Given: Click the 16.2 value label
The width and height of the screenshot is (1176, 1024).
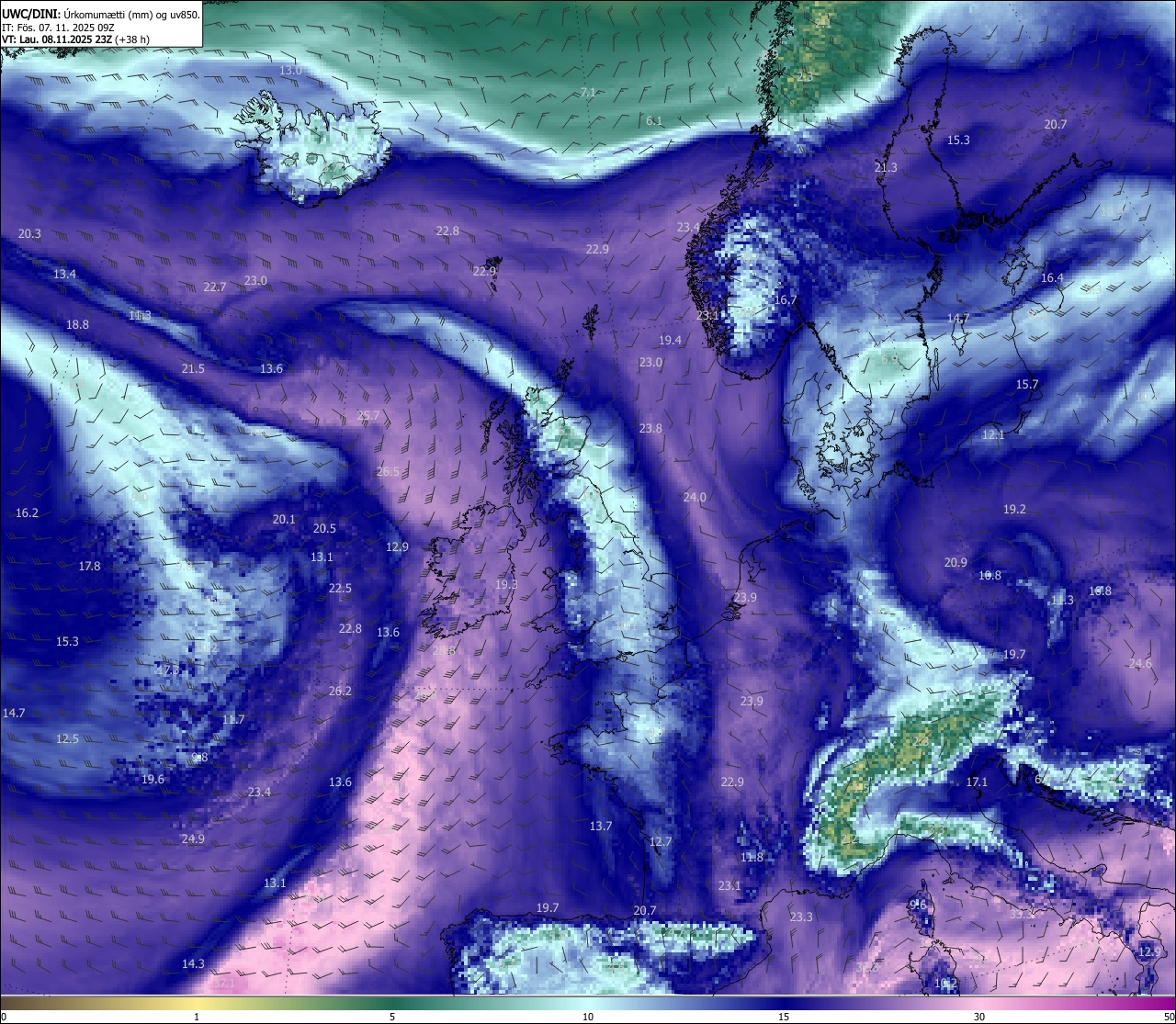Looking at the screenshot, I should (27, 512).
